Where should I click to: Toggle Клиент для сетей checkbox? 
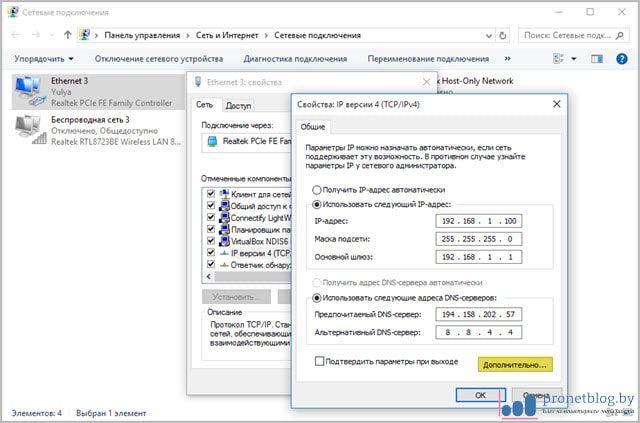211,194
